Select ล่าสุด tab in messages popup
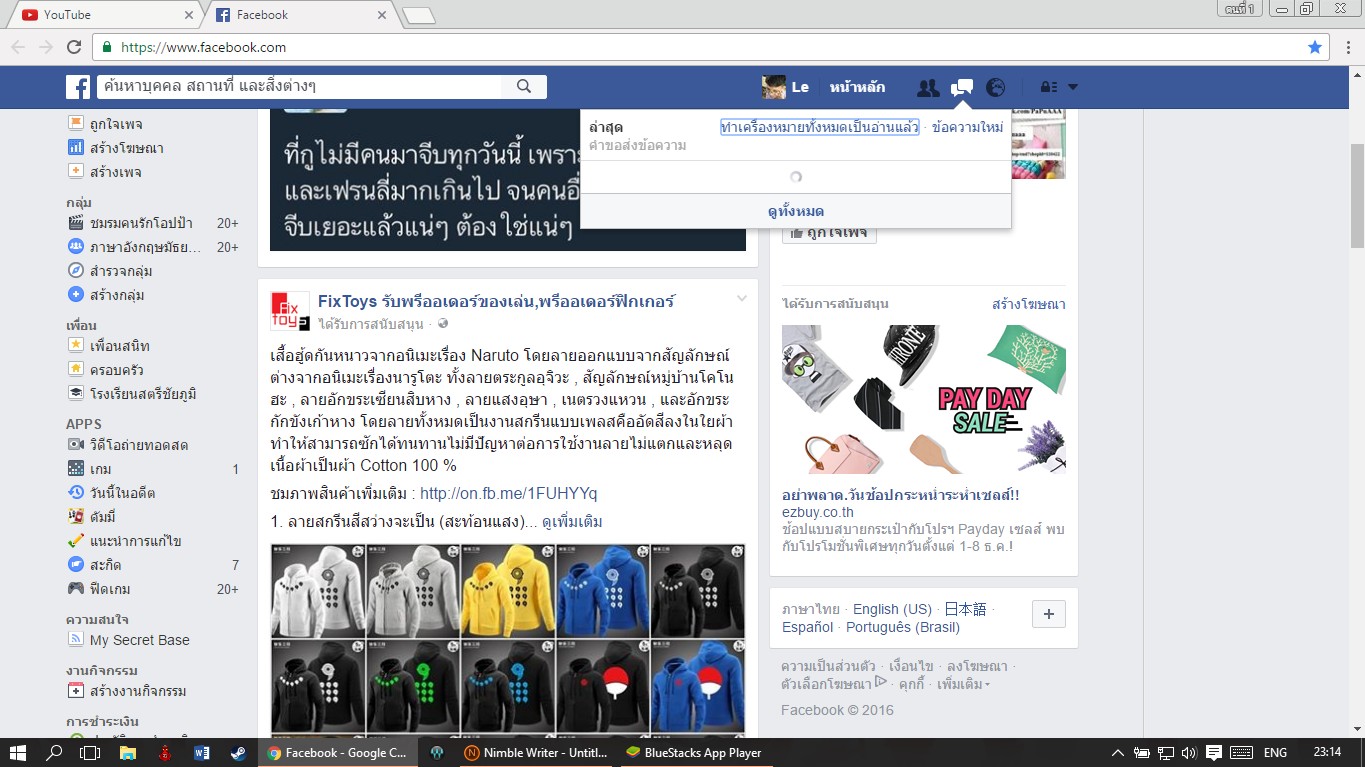The height and width of the screenshot is (767, 1365). pos(606,127)
